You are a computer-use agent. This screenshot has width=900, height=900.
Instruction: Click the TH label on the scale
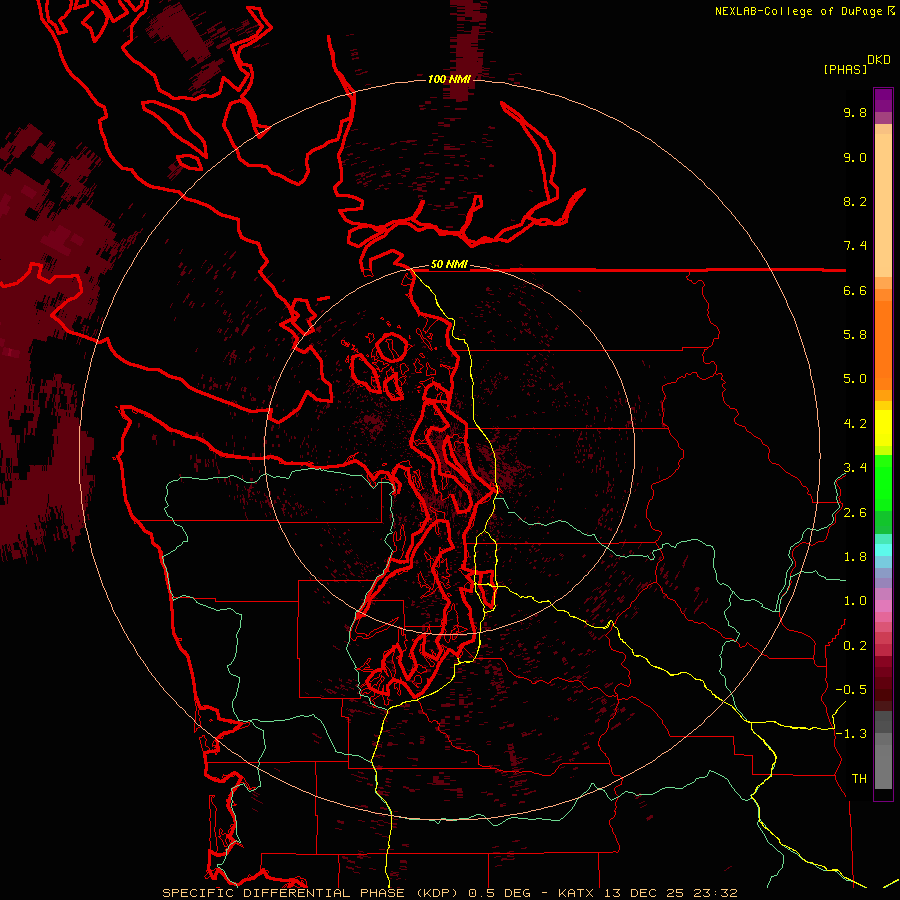pos(859,779)
